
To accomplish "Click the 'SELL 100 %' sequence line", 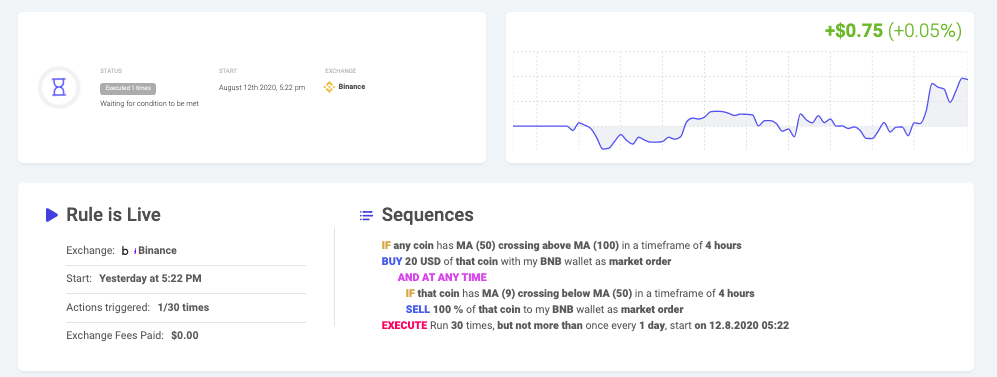I will 544,310.
